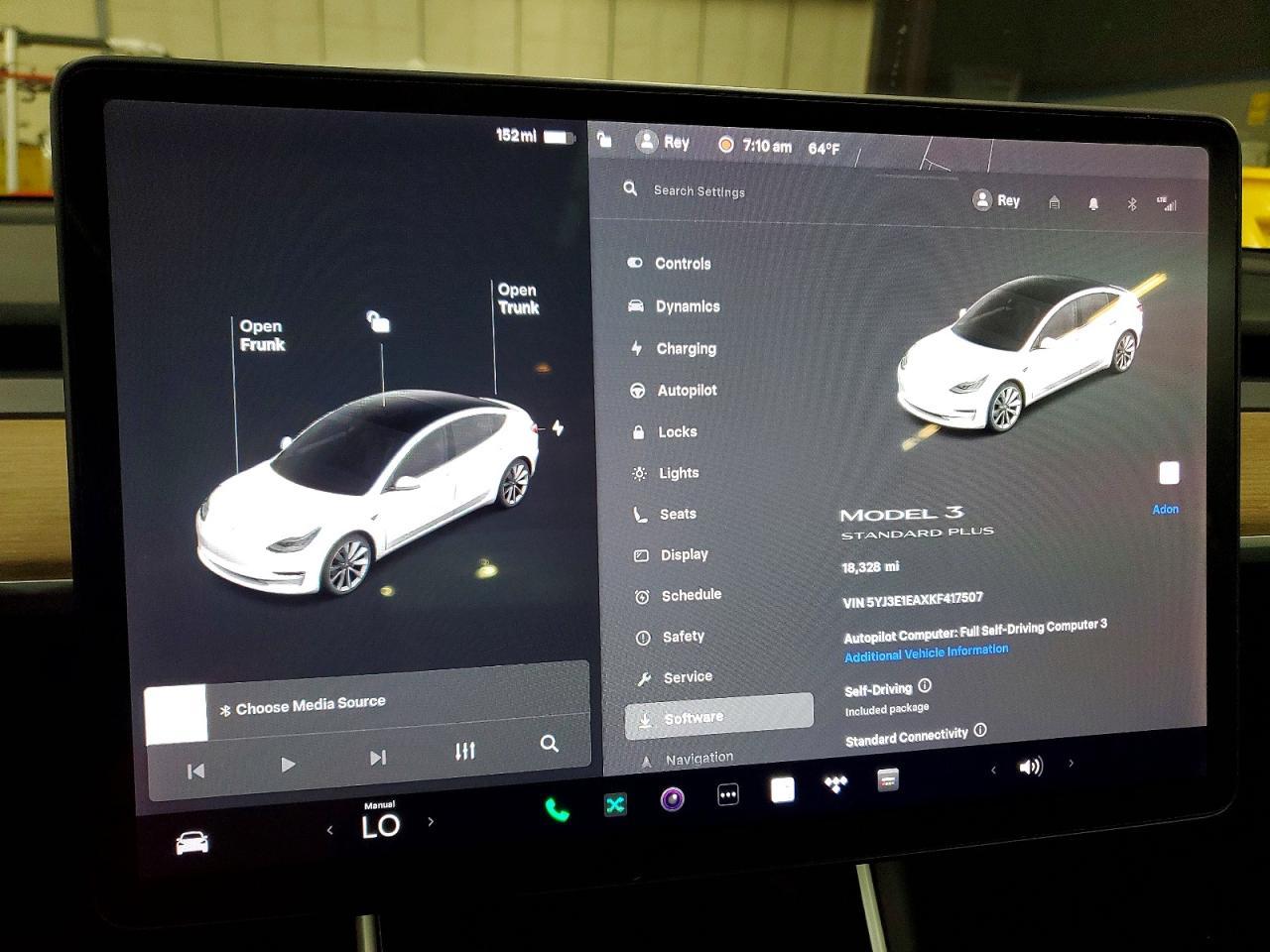Viewport: 1270px width, 952px height.
Task: Open the Seats settings
Action: pos(666,514)
